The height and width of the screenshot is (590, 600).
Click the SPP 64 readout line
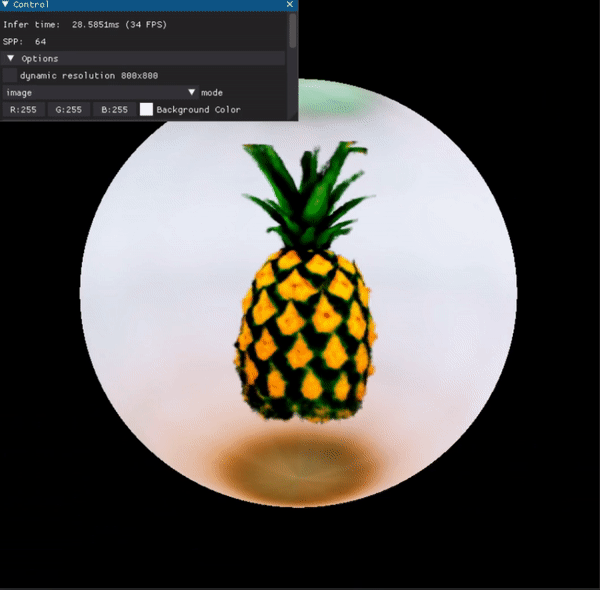(25, 42)
